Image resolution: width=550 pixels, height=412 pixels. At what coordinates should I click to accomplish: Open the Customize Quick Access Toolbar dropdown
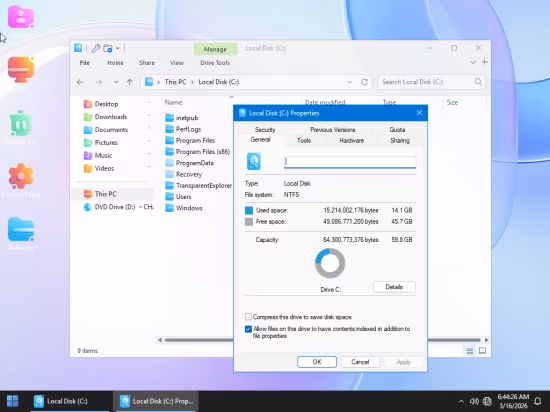118,48
